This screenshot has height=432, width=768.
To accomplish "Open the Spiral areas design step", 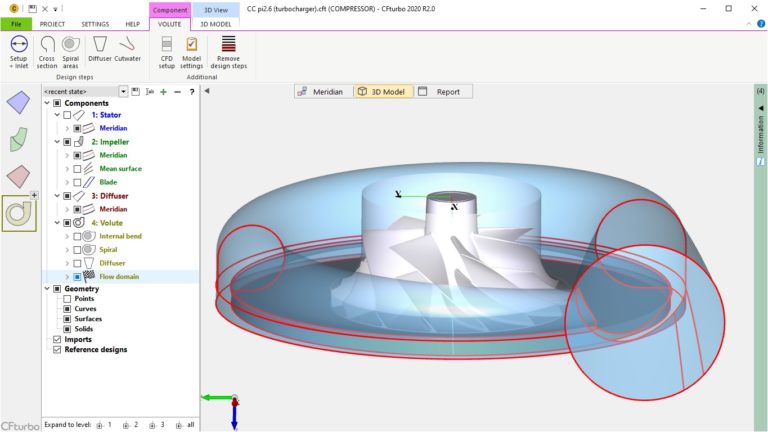I will click(71, 49).
